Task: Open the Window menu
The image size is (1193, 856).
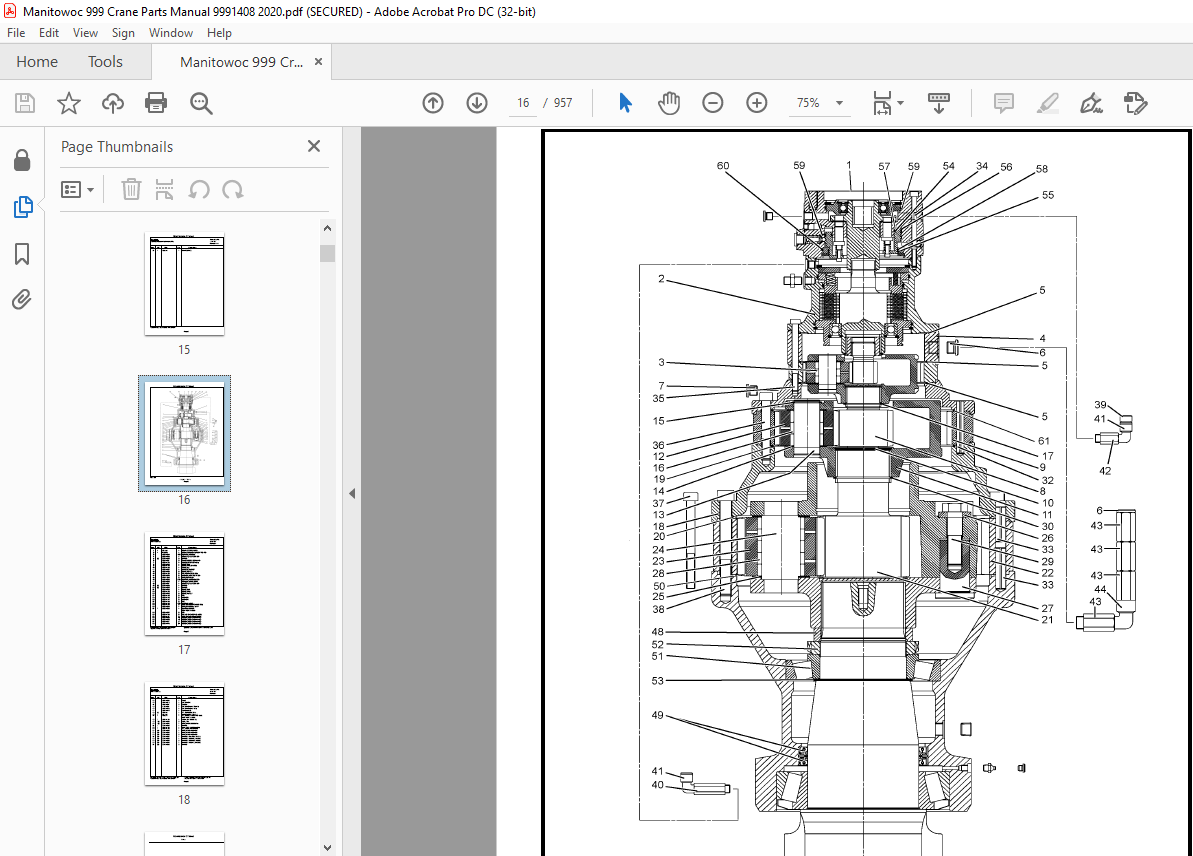Action: [x=170, y=33]
